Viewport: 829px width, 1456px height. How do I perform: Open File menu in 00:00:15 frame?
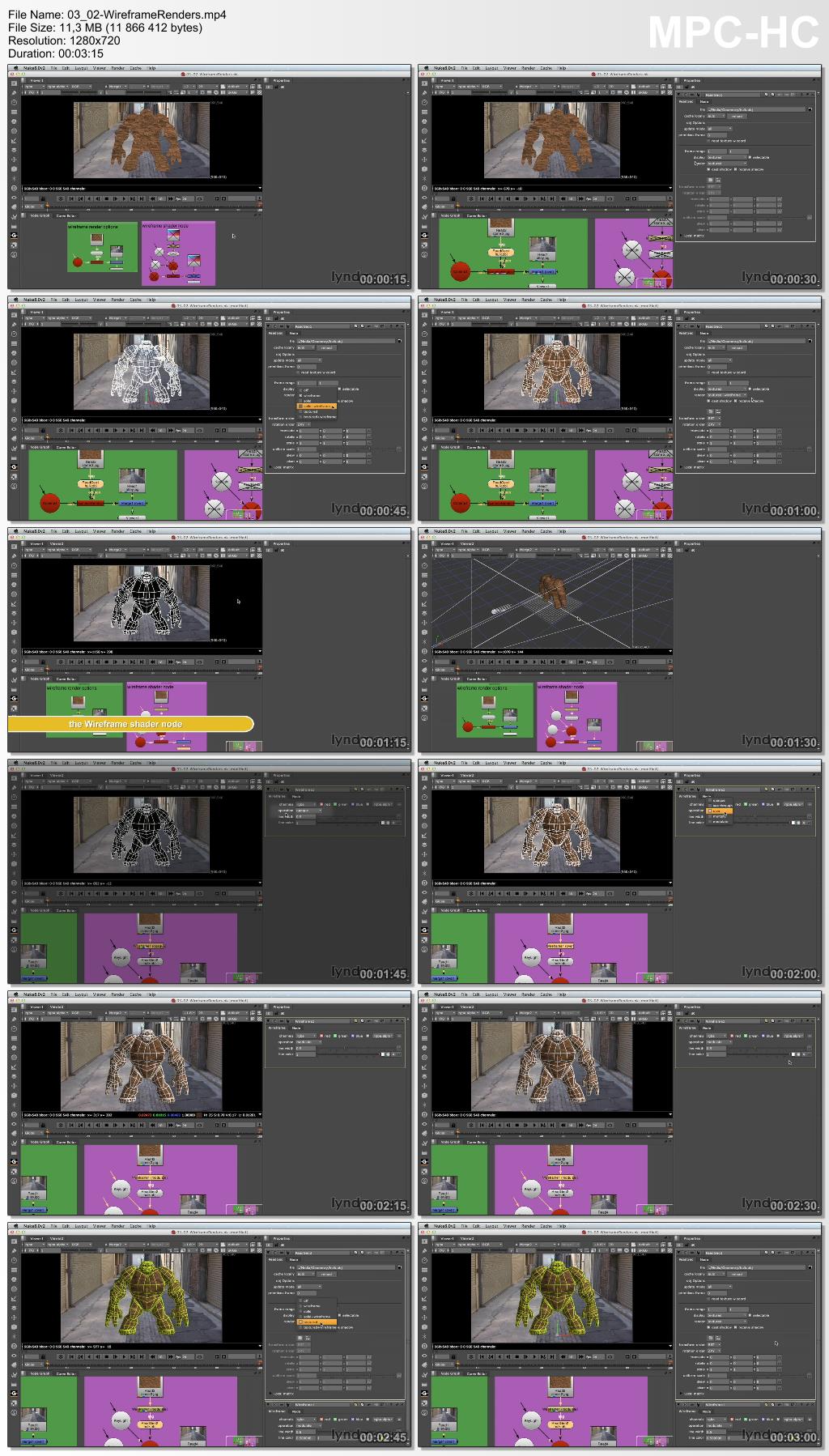[54, 68]
